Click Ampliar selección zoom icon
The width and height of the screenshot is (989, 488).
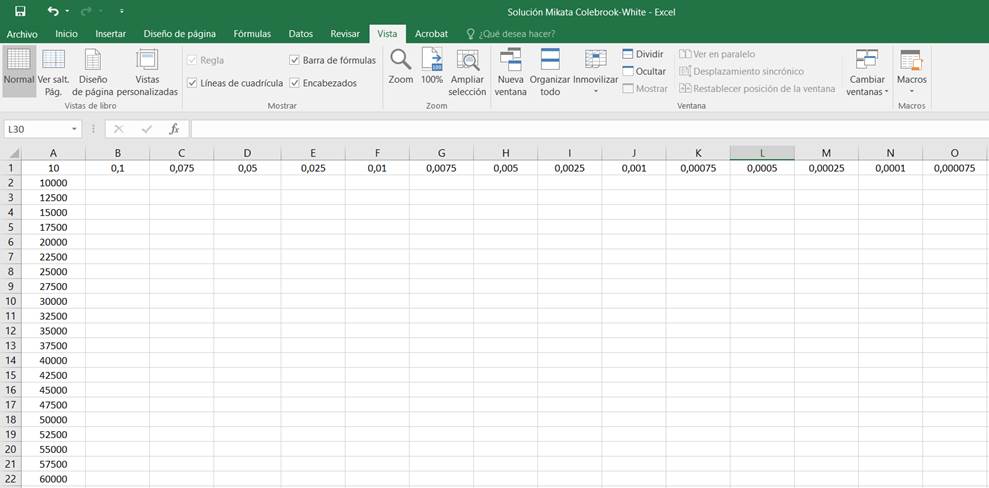pyautogui.click(x=467, y=61)
